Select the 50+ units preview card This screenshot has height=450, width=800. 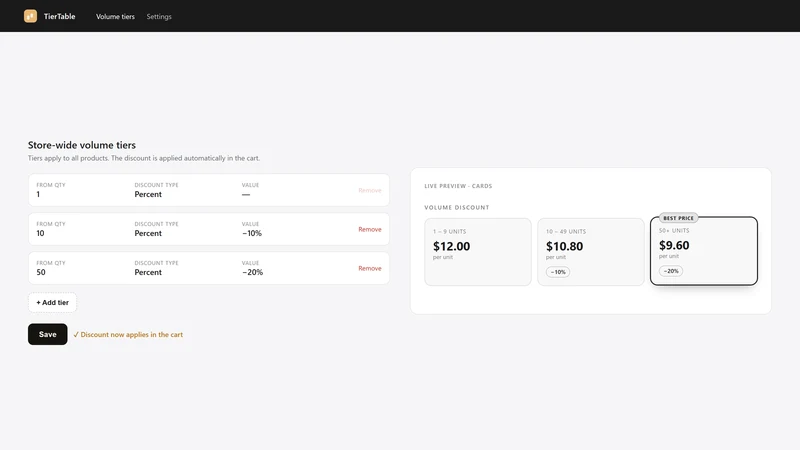pyautogui.click(x=704, y=251)
